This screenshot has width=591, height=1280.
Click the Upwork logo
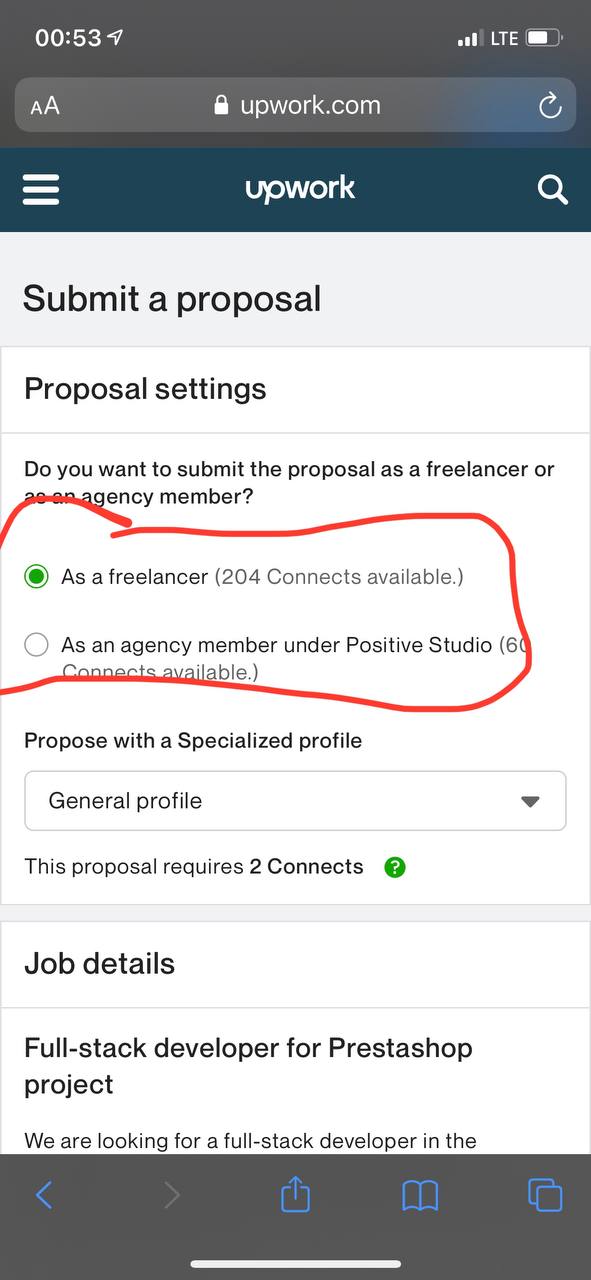[300, 189]
